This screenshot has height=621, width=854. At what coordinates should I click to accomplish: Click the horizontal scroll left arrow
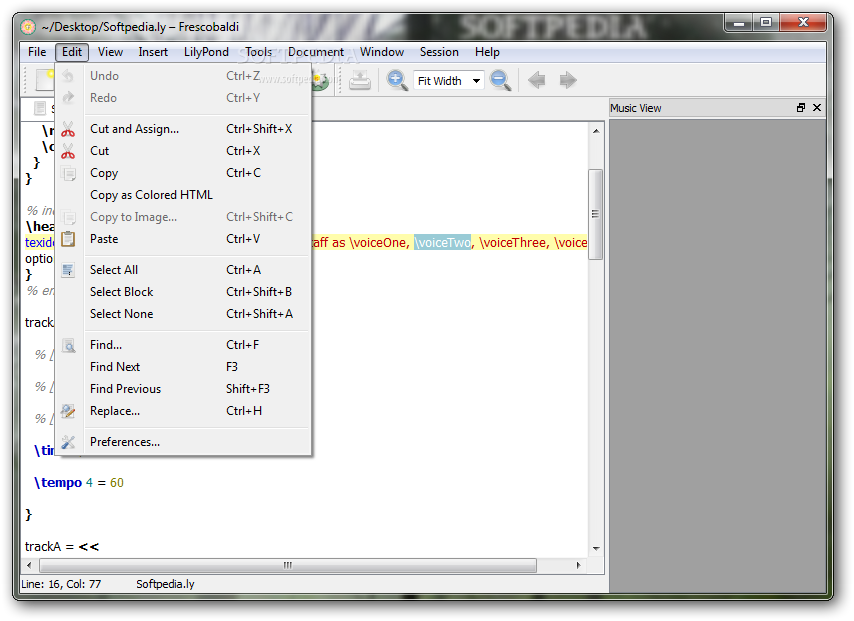pos(29,565)
